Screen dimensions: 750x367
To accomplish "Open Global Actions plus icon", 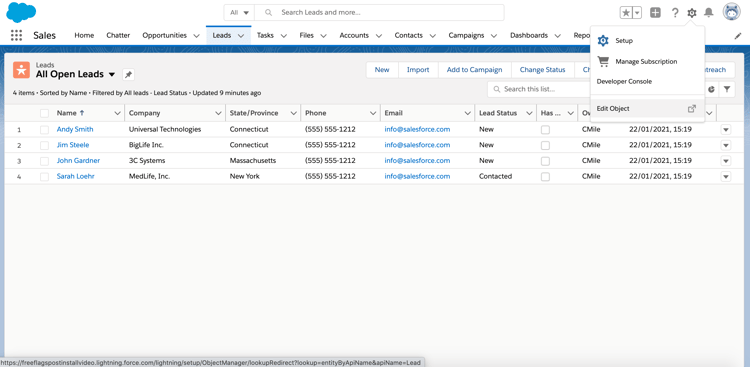I will coord(655,13).
